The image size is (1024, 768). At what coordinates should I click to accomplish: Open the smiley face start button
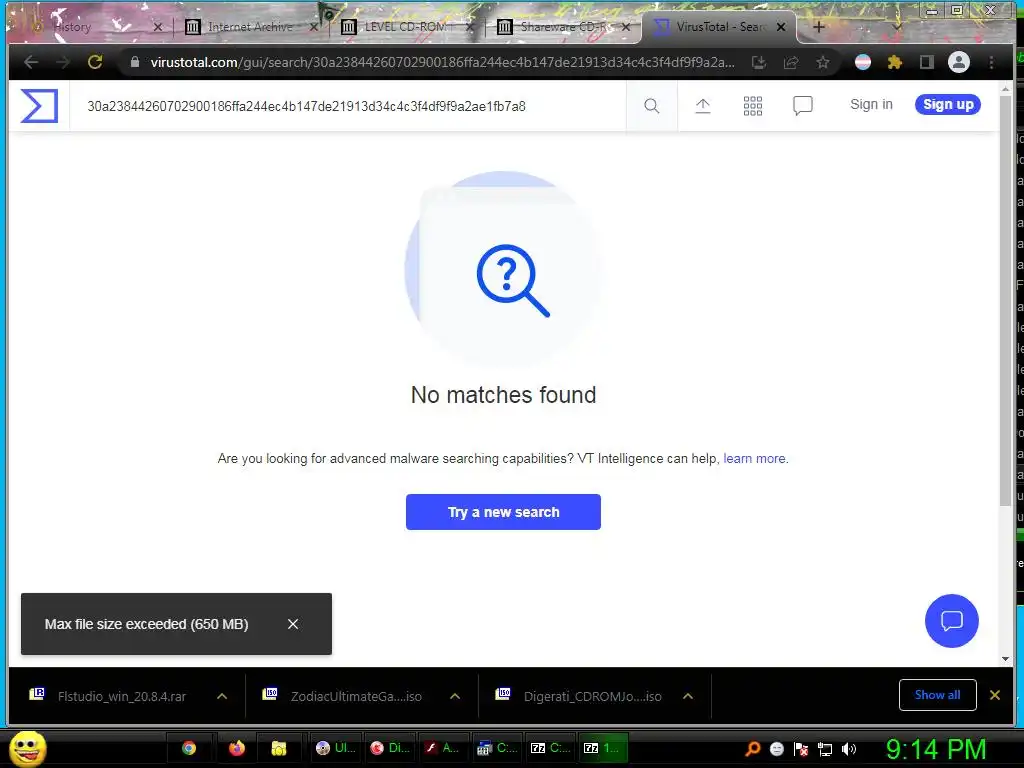(27, 748)
